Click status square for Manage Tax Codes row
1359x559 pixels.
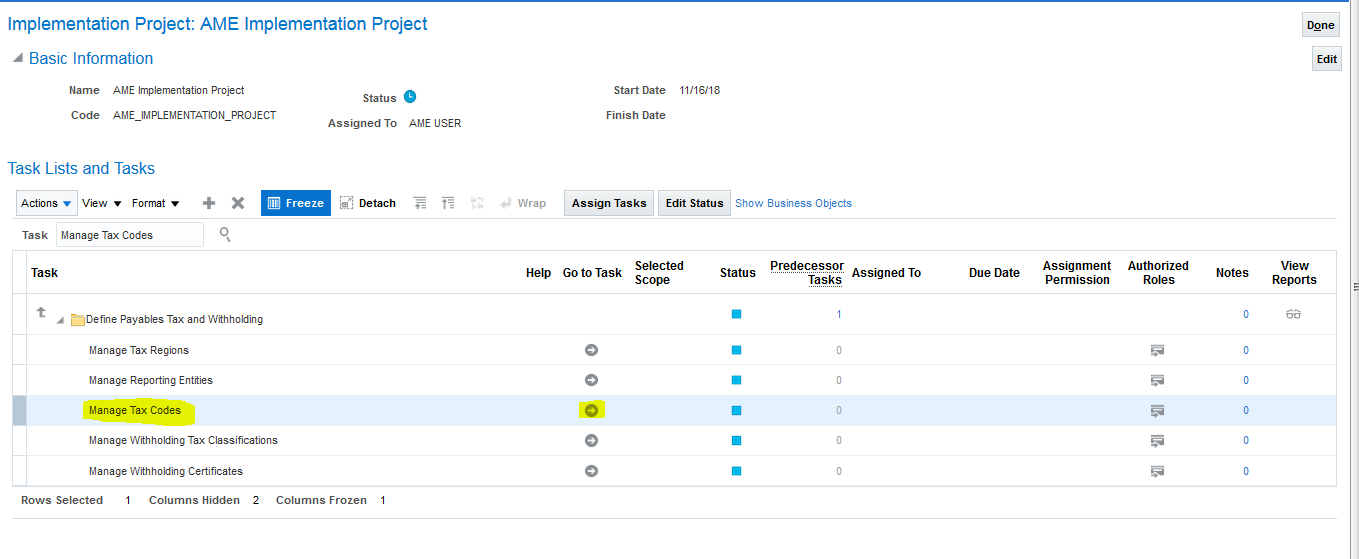pyautogui.click(x=737, y=410)
